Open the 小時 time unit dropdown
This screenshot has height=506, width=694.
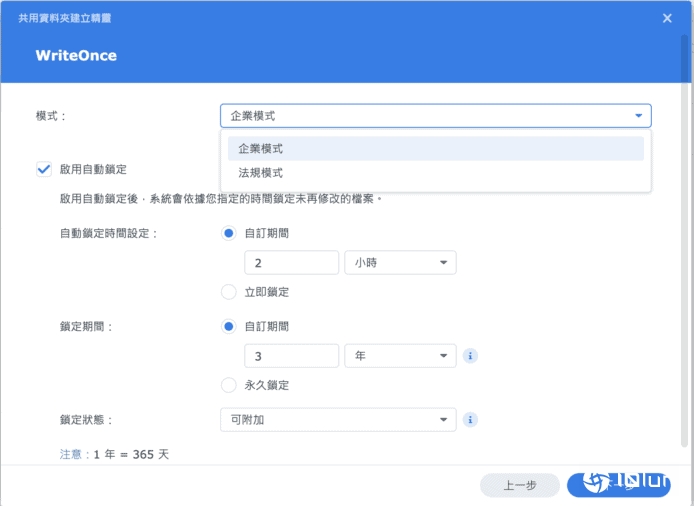(400, 263)
